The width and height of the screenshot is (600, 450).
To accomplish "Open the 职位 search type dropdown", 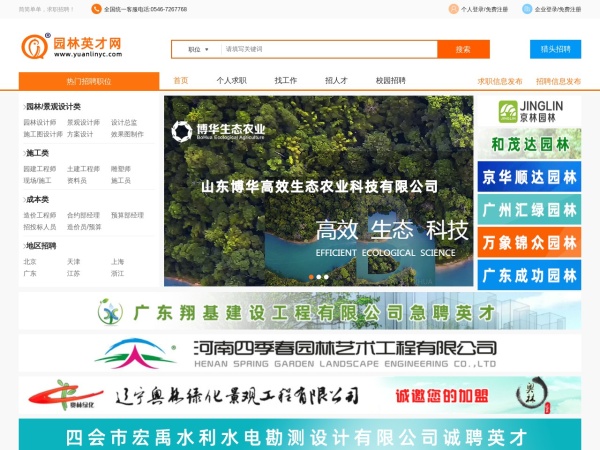I will click(197, 49).
